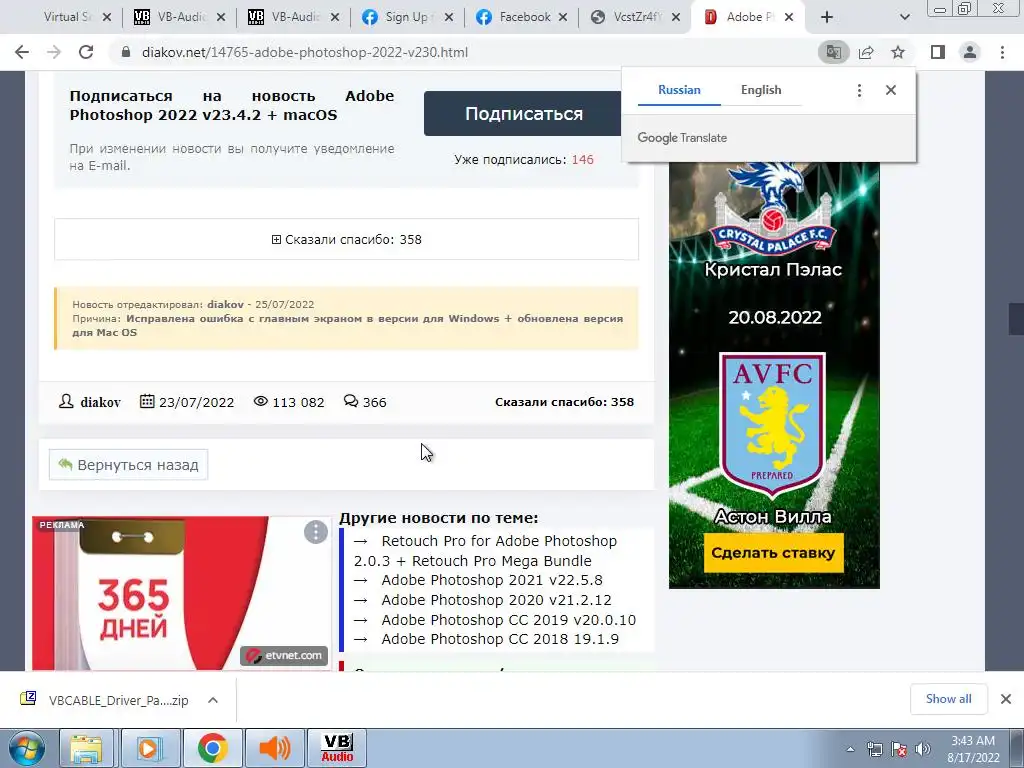
Task: Expand the VBCABLE download options arrow
Action: 213,700
